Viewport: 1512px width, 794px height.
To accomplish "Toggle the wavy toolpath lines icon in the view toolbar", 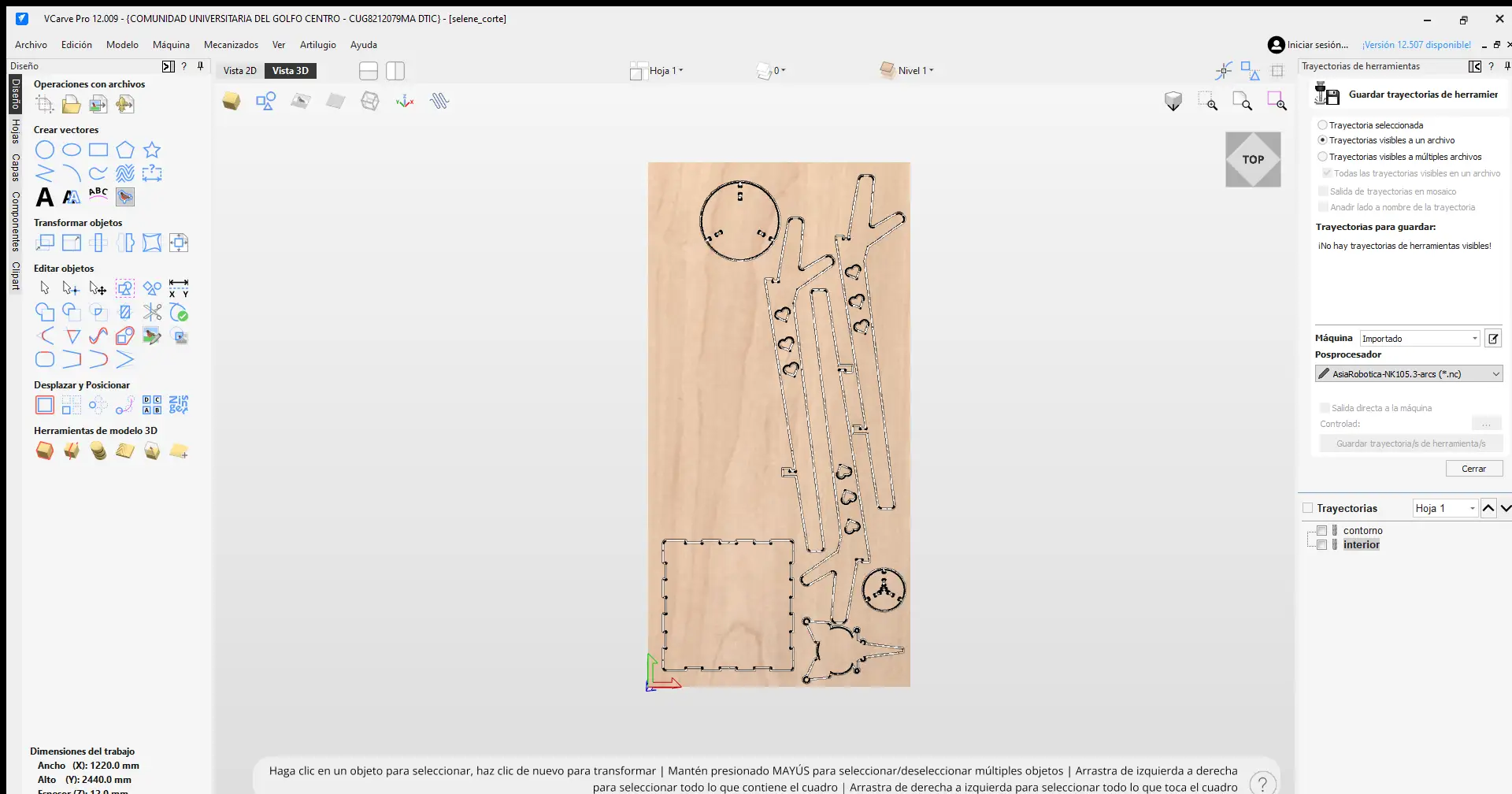I will coord(439,101).
